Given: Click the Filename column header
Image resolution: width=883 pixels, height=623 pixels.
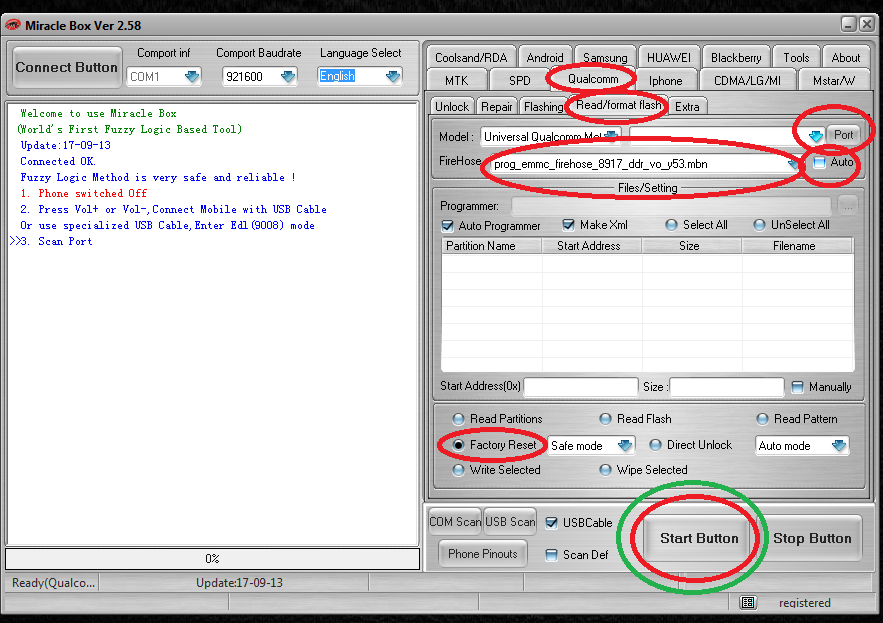Looking at the screenshot, I should click(x=797, y=246).
